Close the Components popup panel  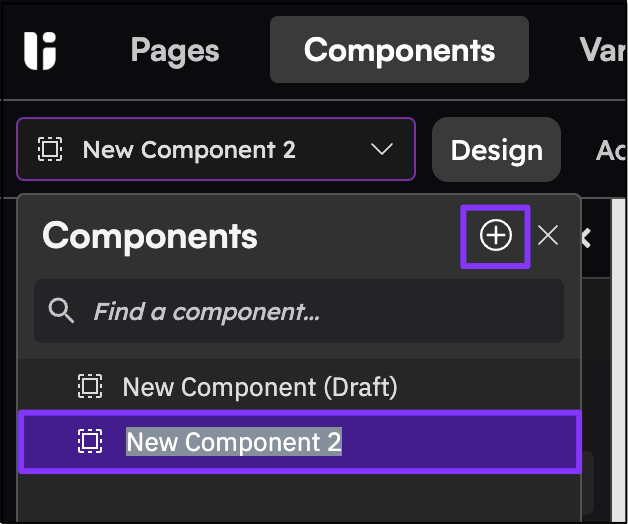(548, 235)
